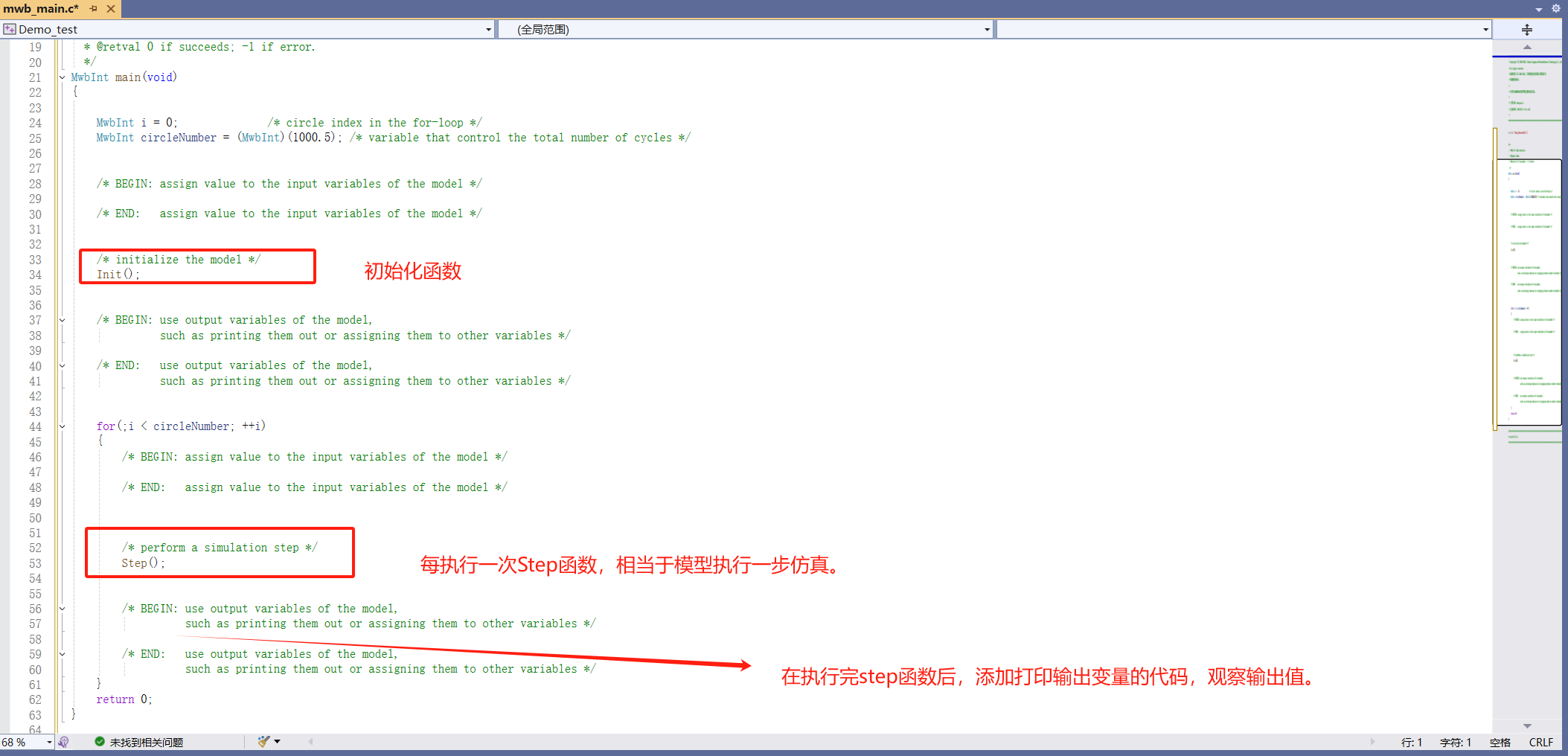1568x756 pixels.
Task: Click the green checkmark status icon
Action: (100, 742)
